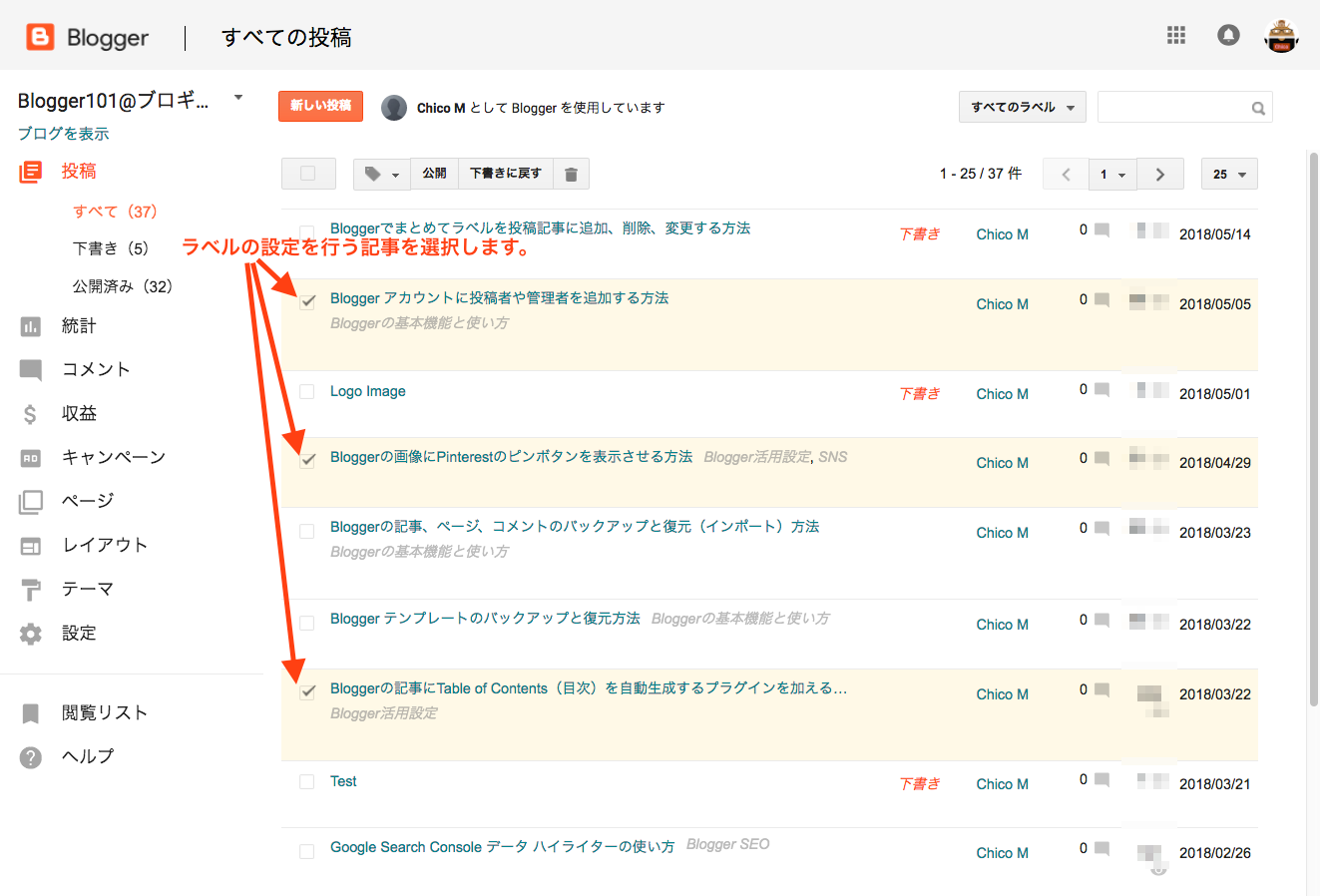
Task: Open the Google apps grid
Action: coord(1176,36)
